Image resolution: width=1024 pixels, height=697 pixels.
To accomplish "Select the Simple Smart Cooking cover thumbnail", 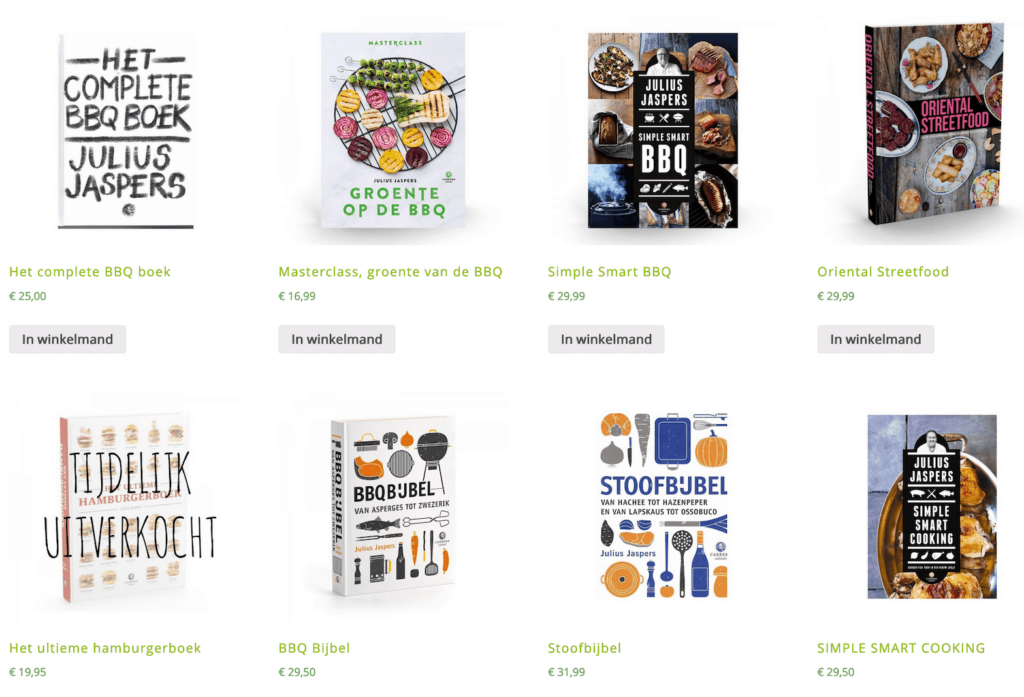I will coord(932,506).
